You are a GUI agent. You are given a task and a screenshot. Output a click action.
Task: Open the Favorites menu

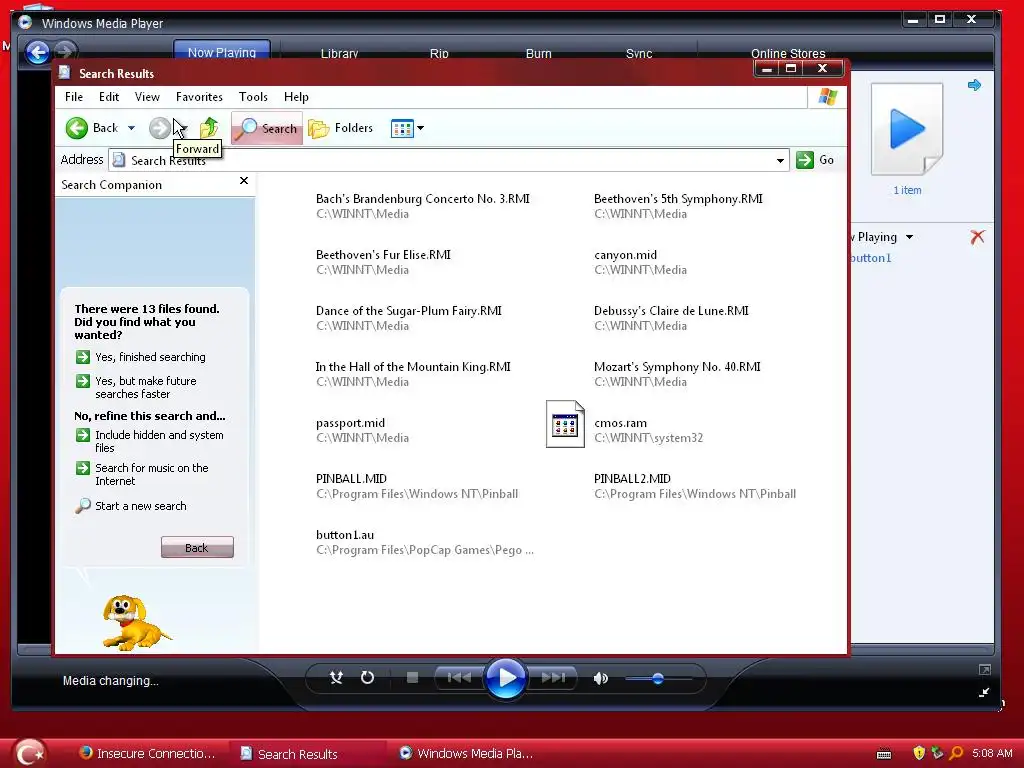coord(199,97)
